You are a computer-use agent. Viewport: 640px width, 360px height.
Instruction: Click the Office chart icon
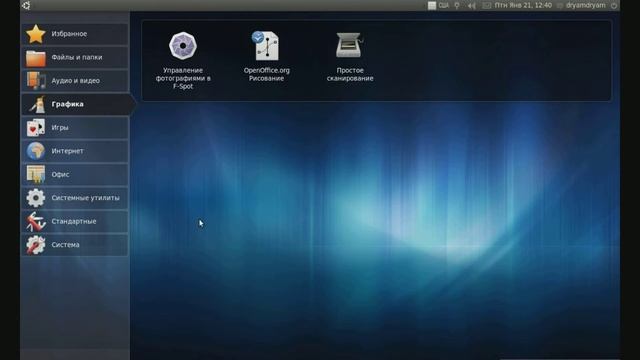pos(36,174)
